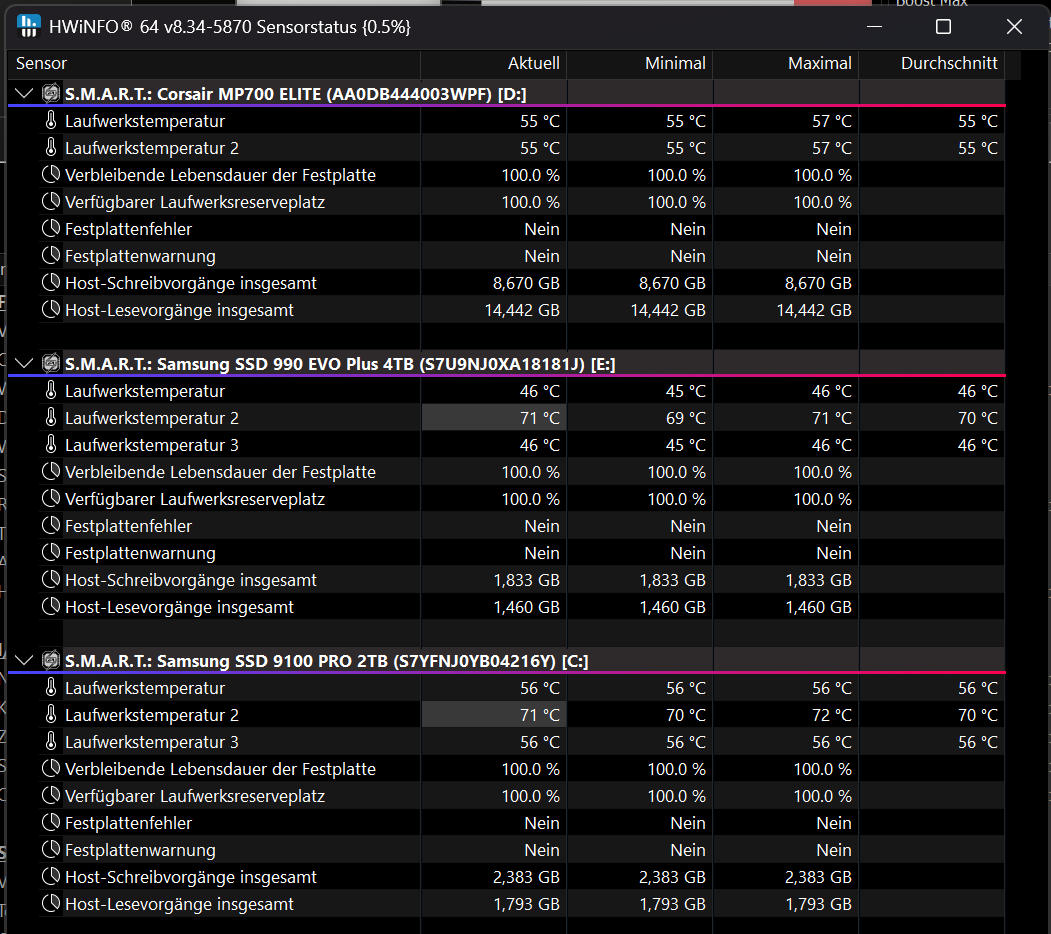The image size is (1051, 934).
Task: Click the clock icon of Corsair Verbleibende Lebensdauer
Action: click(x=51, y=175)
